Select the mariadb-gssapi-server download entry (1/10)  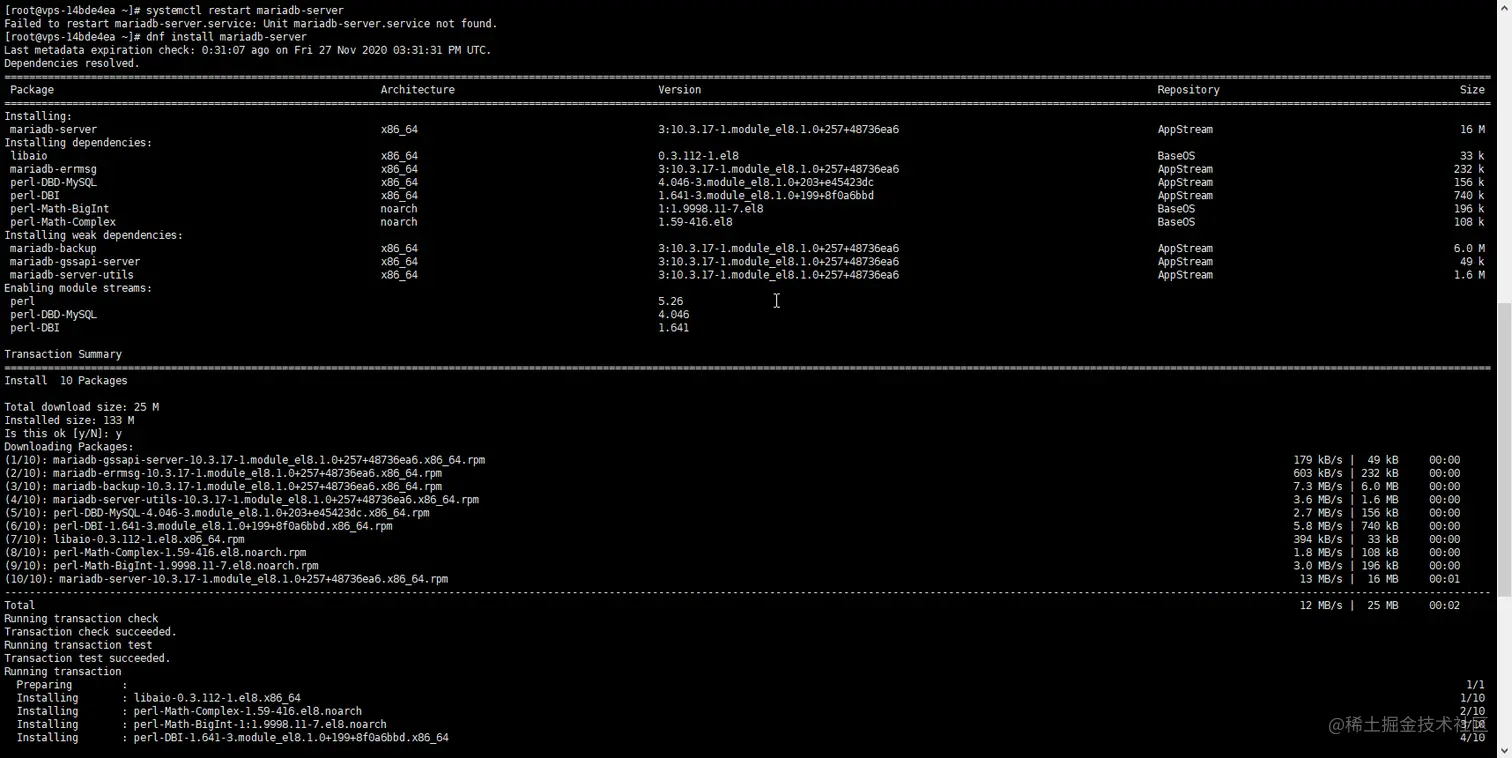click(x=245, y=459)
